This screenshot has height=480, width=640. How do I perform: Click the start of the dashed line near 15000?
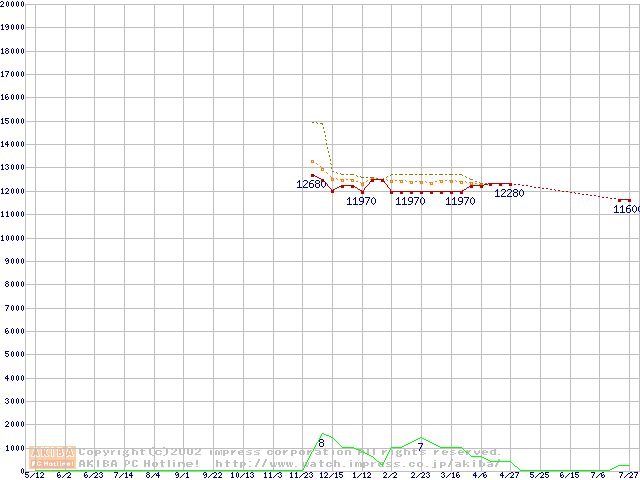[x=313, y=122]
